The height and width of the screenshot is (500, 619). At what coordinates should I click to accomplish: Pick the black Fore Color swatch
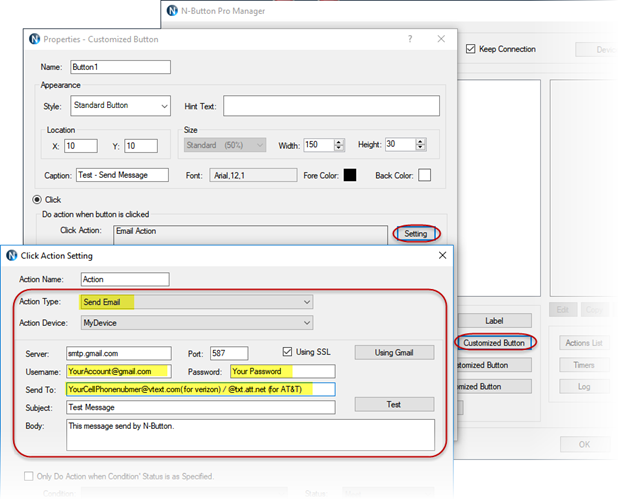coord(350,175)
